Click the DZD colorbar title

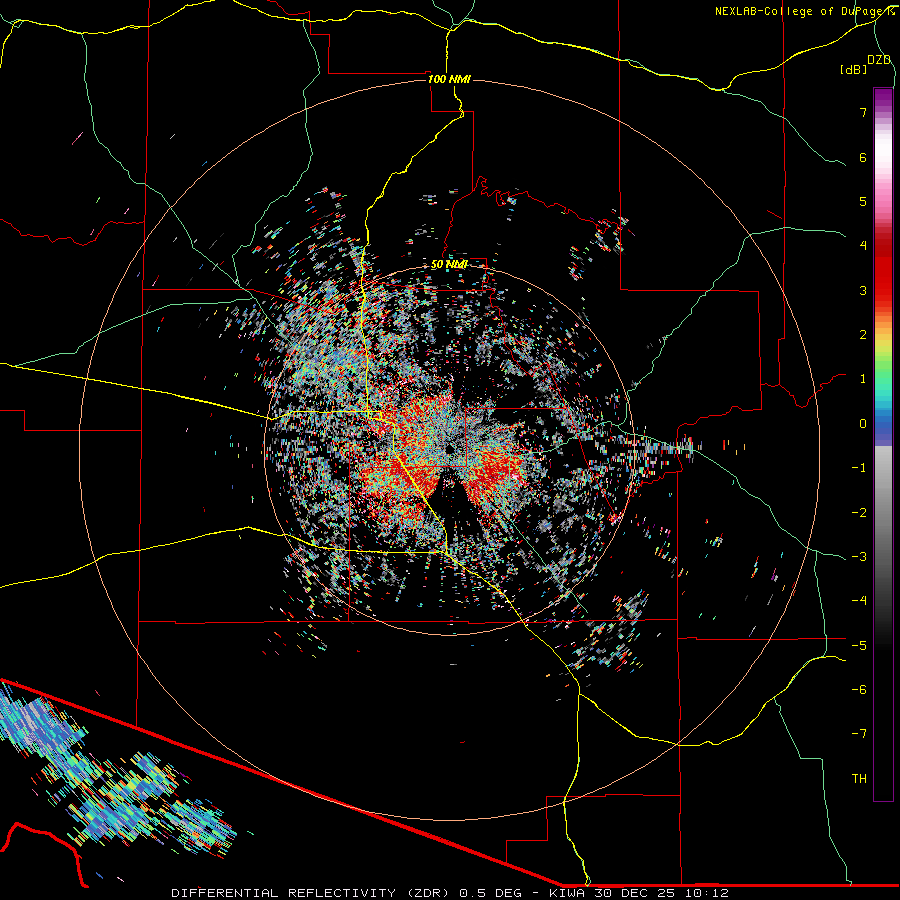point(879,60)
